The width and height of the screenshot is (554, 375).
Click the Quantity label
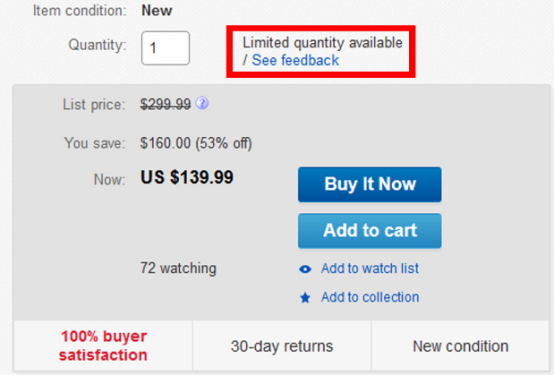(97, 45)
